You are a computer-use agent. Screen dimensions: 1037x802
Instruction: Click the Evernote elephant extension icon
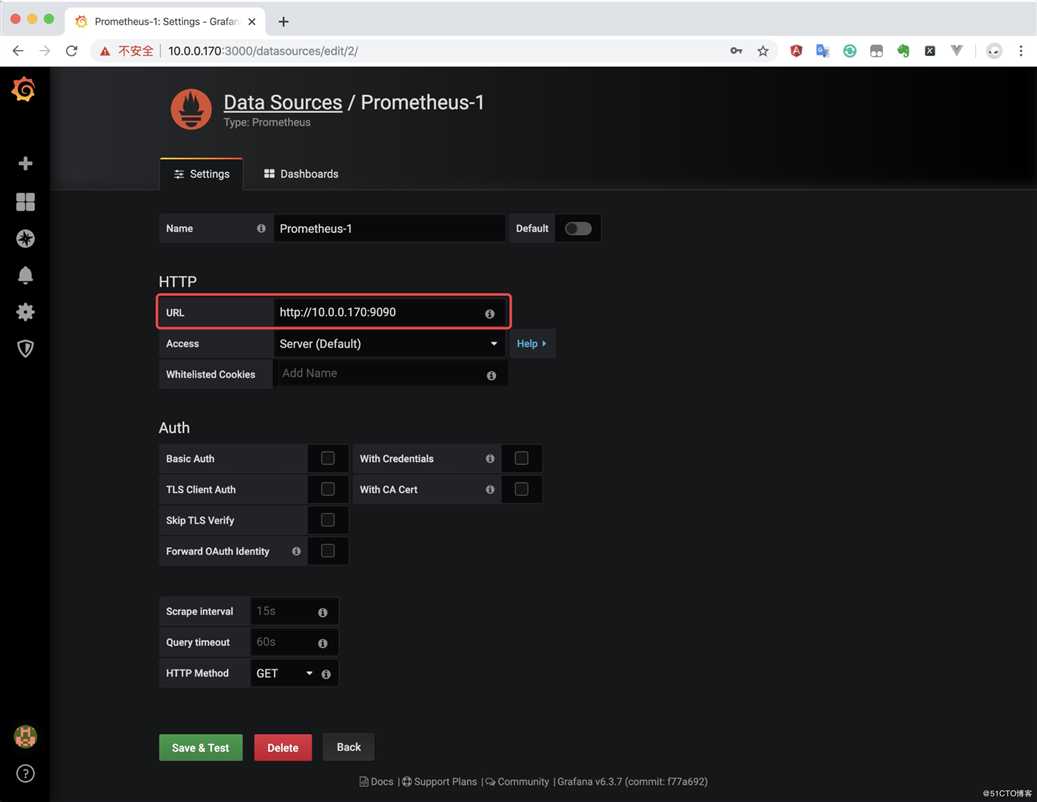point(903,51)
